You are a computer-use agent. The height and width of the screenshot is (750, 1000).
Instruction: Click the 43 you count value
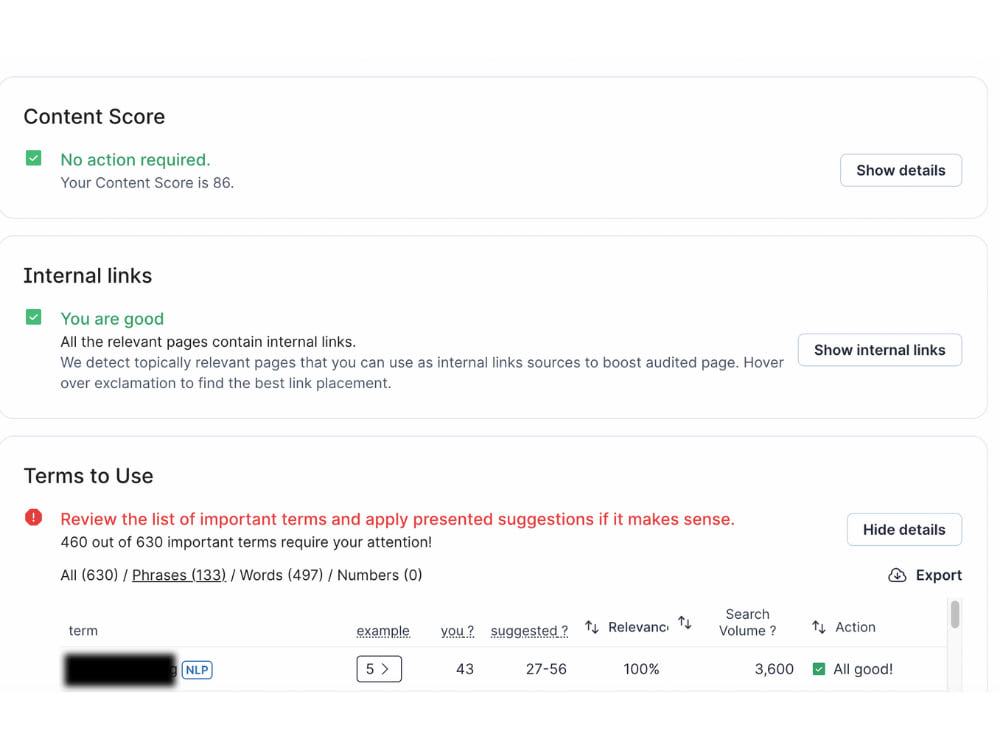(465, 669)
